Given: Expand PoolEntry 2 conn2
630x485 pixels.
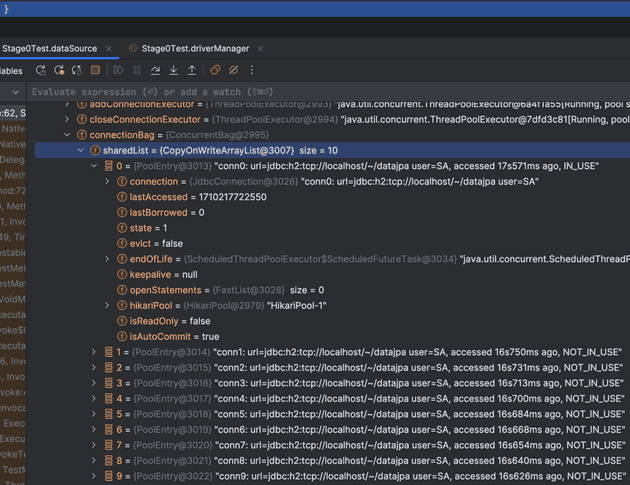Looking at the screenshot, I should tap(94, 368).
